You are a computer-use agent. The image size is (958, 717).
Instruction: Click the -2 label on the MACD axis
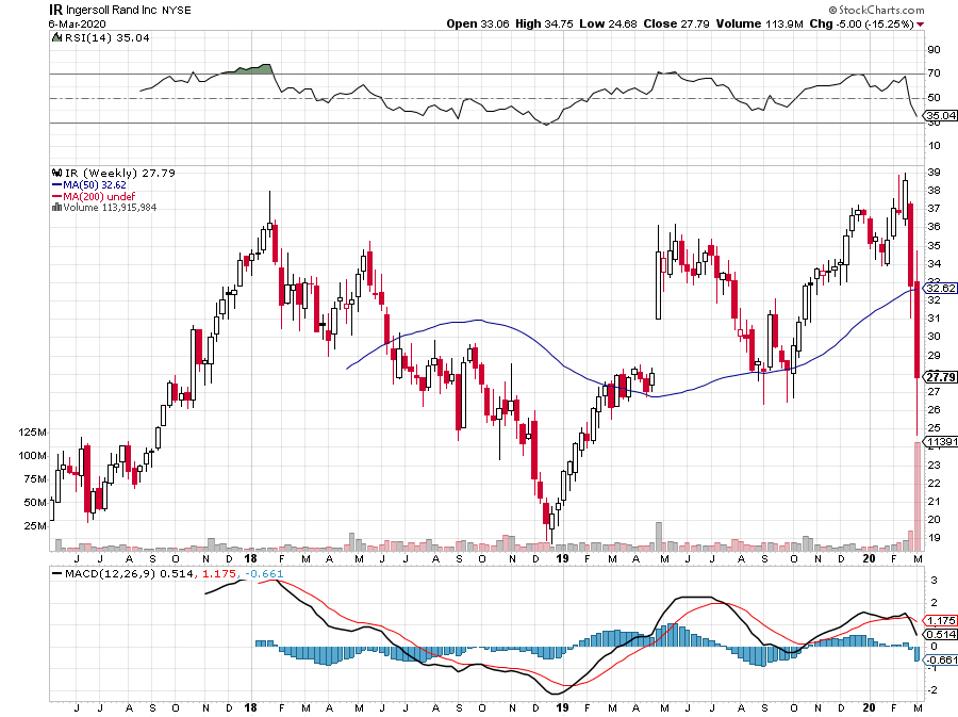[x=932, y=690]
